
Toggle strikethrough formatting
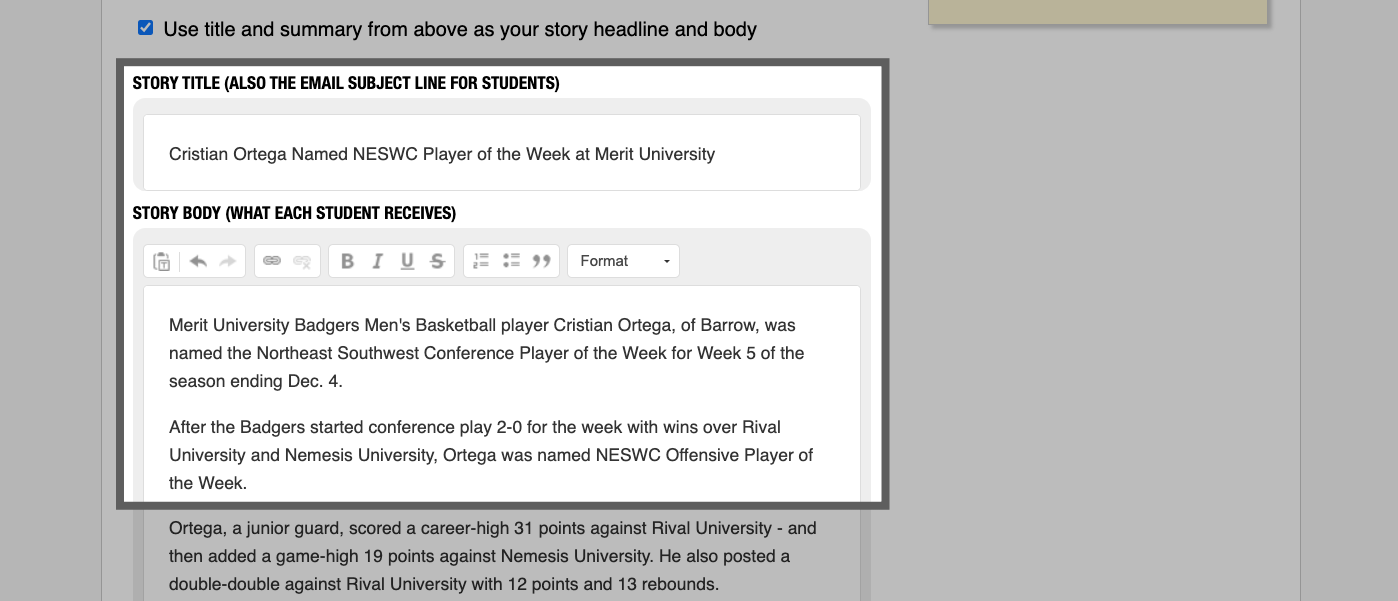[437, 261]
